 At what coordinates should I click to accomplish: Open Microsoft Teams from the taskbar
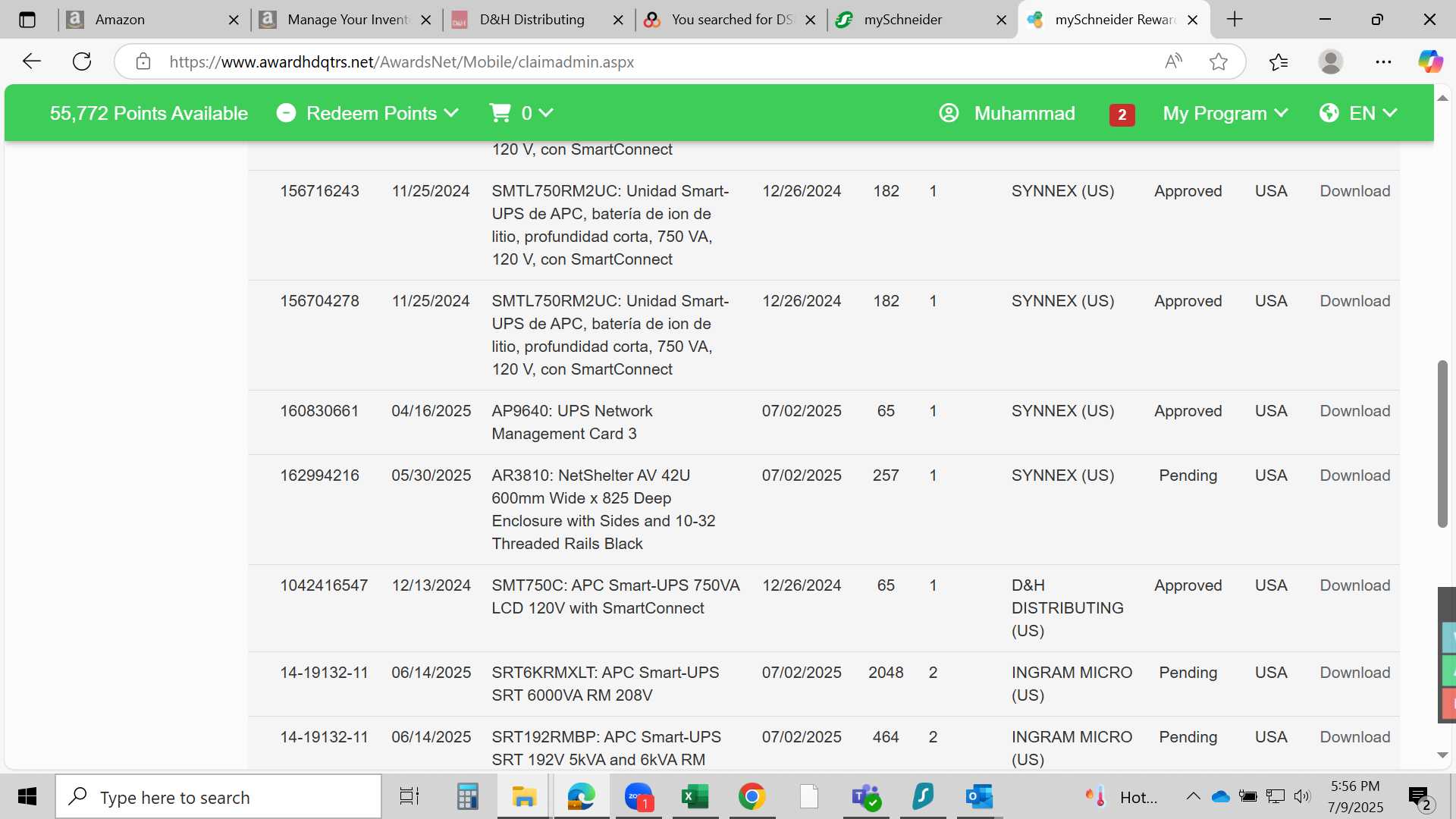click(866, 796)
